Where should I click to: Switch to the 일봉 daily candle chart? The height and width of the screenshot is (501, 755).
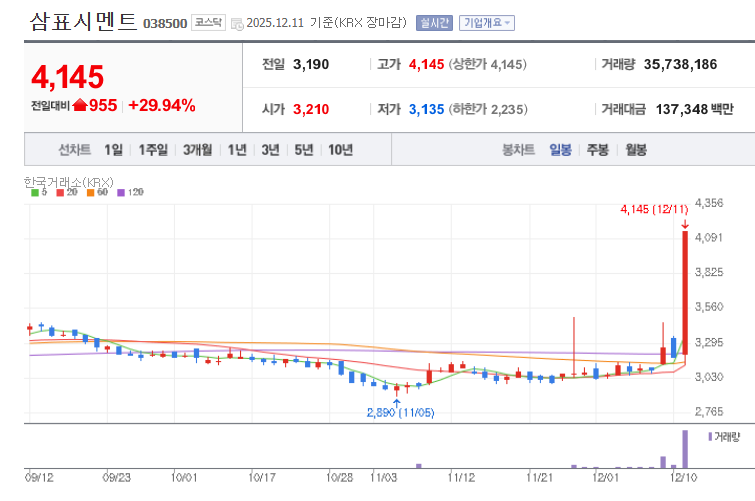tap(560, 150)
